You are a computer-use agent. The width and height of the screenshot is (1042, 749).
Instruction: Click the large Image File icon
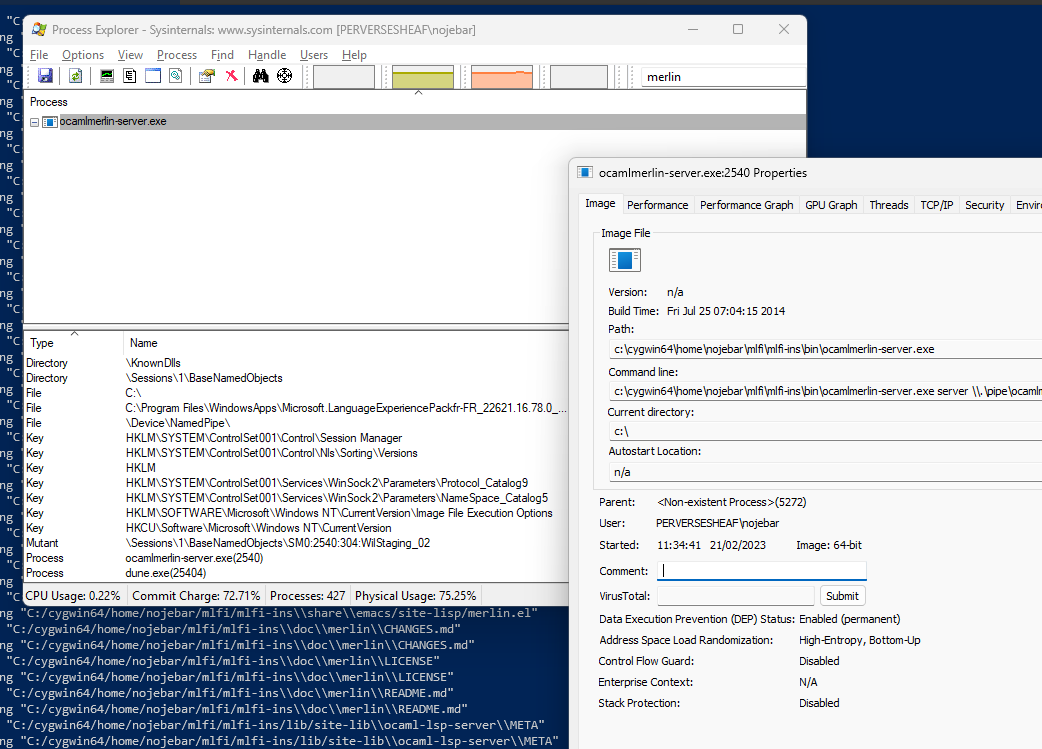[625, 260]
